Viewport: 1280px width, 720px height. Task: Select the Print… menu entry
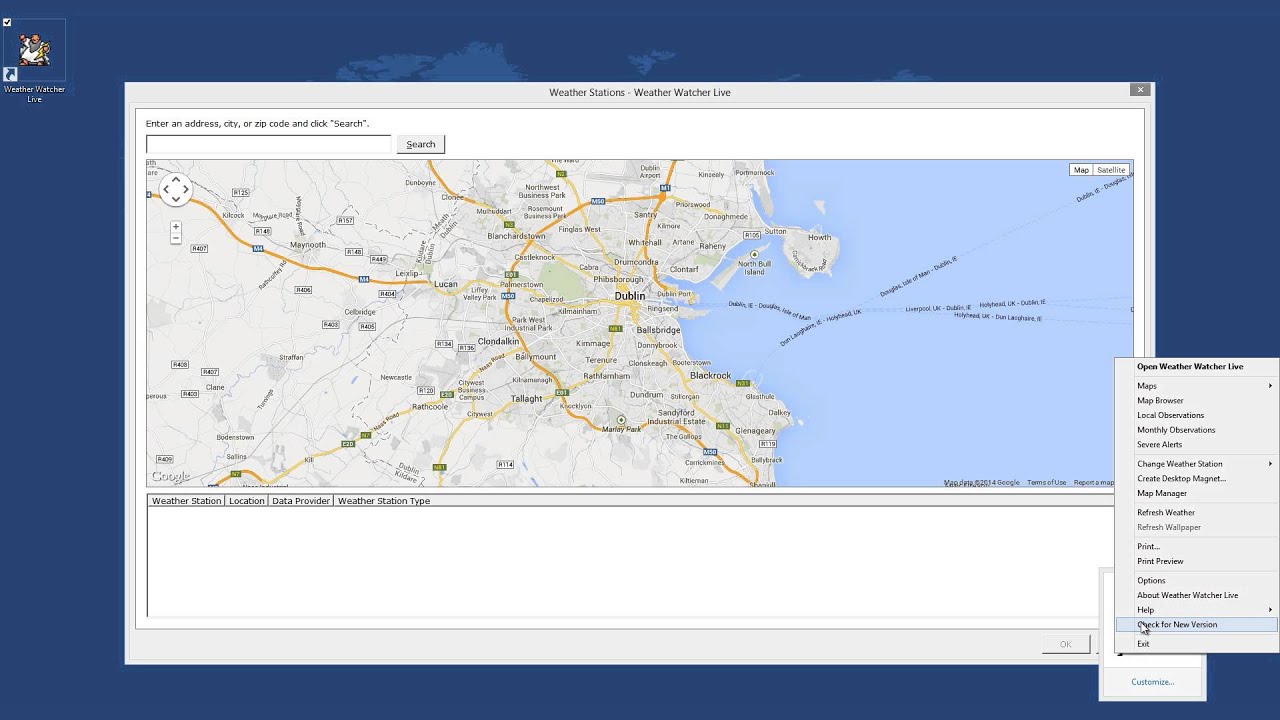click(x=1197, y=546)
